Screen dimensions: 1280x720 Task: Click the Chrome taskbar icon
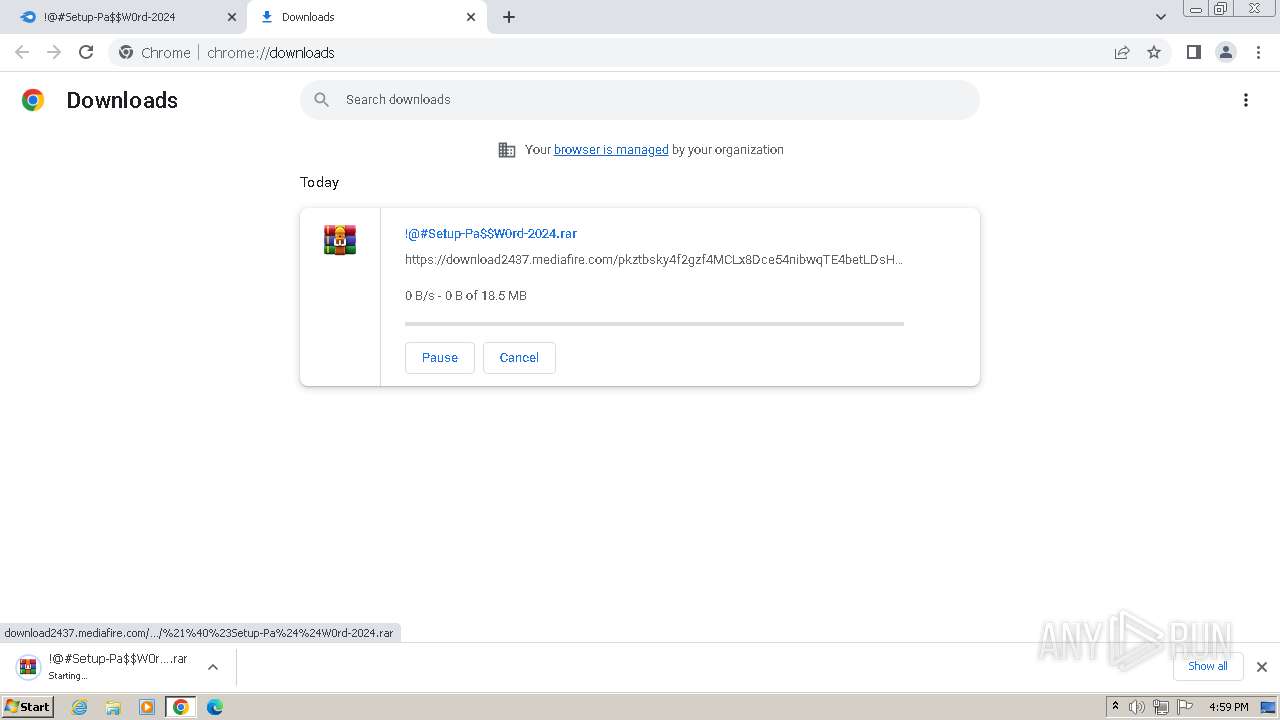181,707
